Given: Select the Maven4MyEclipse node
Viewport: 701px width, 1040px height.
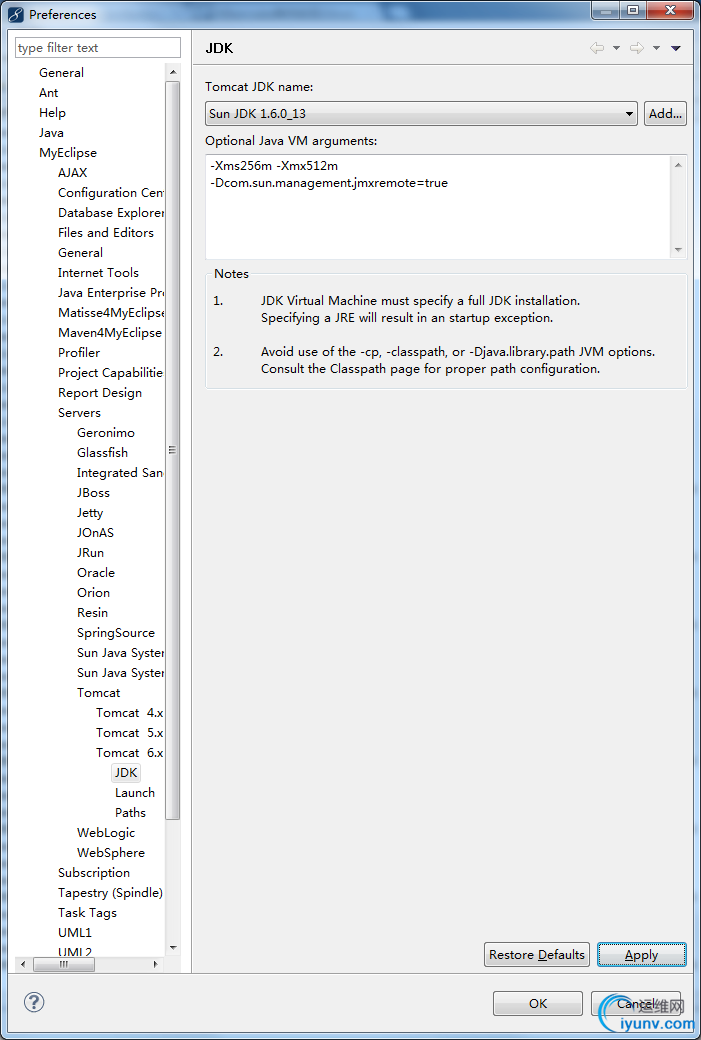Looking at the screenshot, I should (x=109, y=332).
